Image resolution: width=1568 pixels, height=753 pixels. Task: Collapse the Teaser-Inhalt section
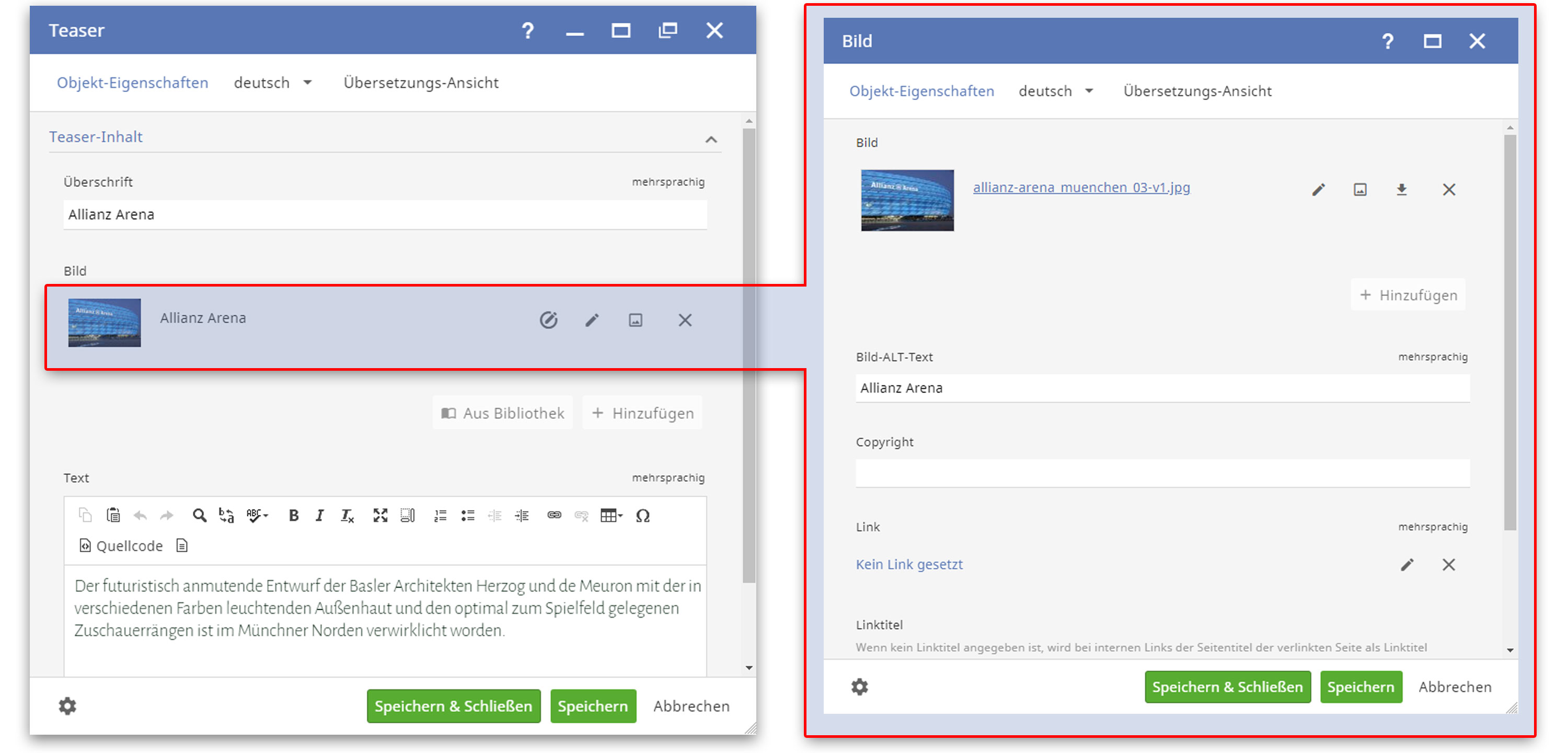pos(711,139)
